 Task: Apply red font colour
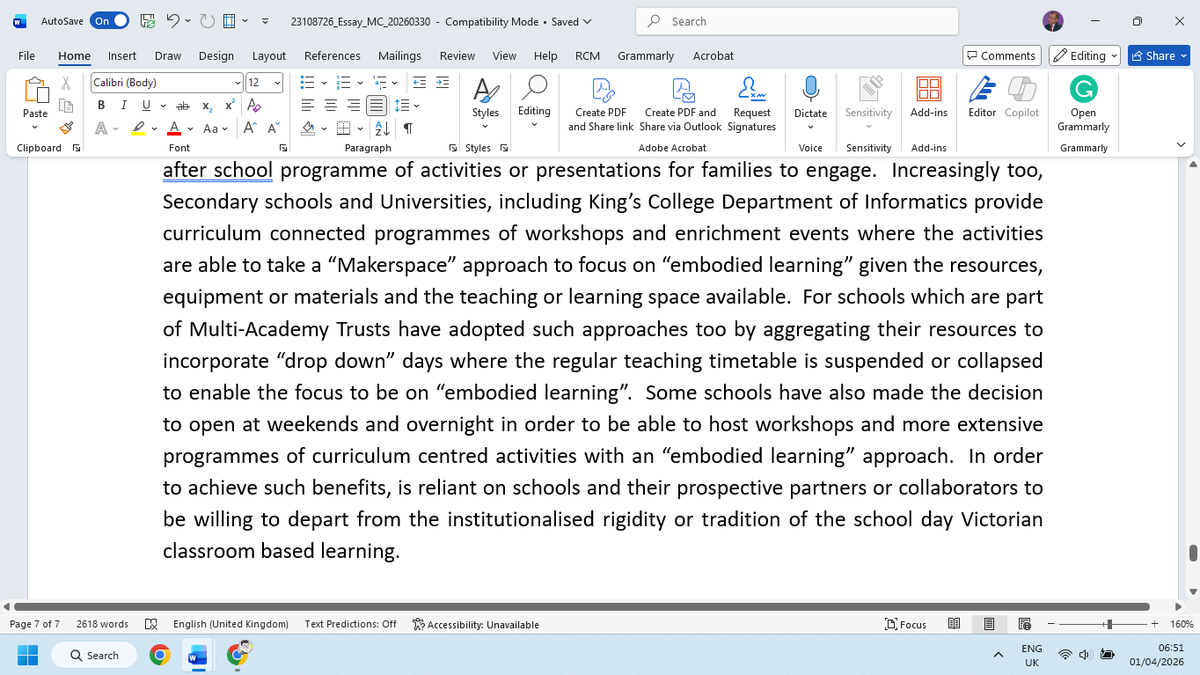174,127
